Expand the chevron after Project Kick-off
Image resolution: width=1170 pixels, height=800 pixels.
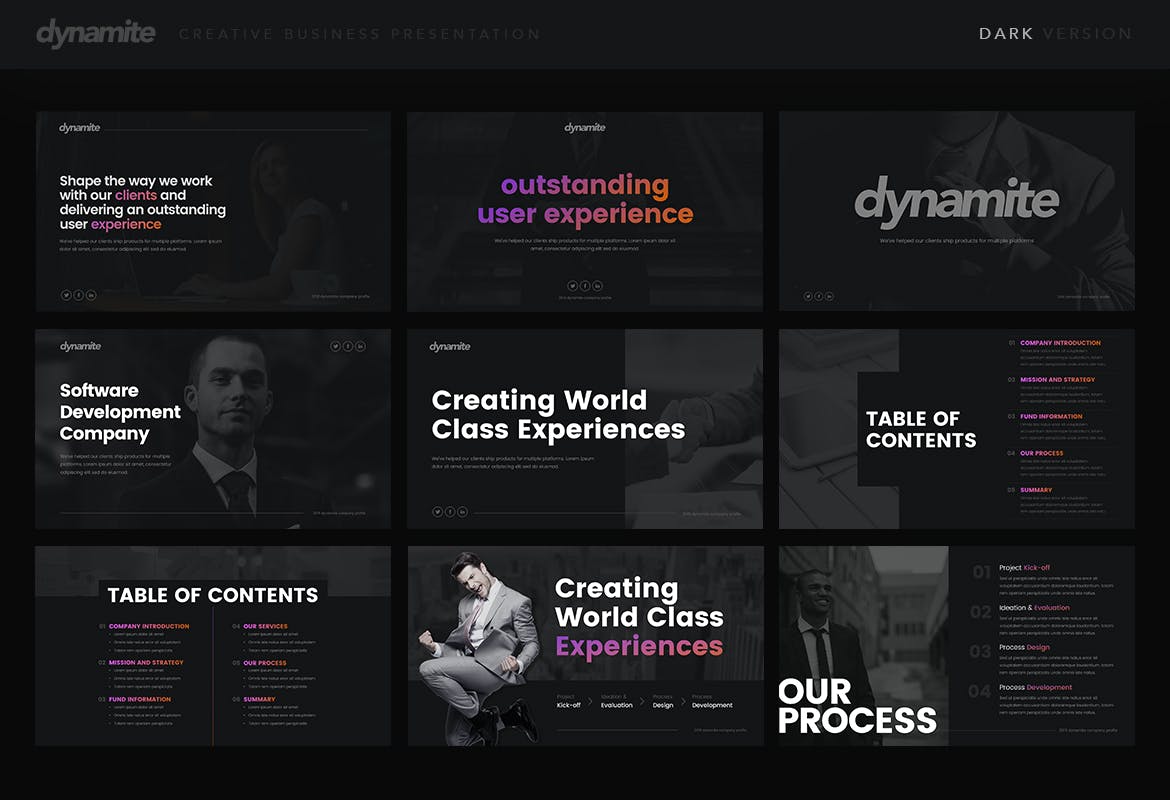[588, 702]
